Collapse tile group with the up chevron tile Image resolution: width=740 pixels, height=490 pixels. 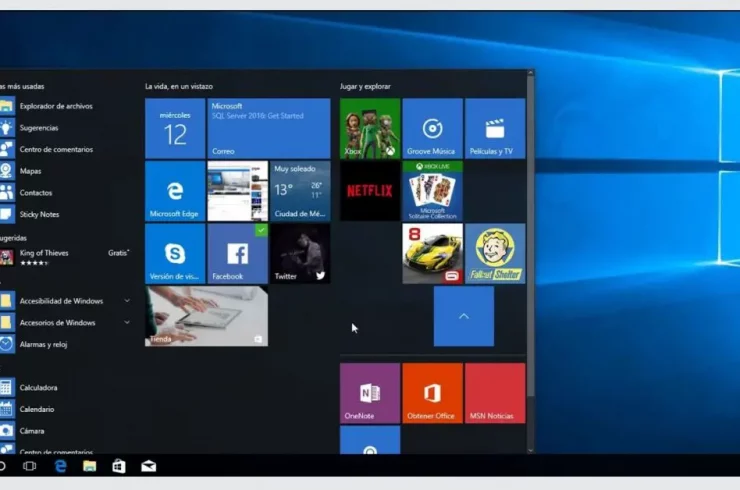(464, 316)
